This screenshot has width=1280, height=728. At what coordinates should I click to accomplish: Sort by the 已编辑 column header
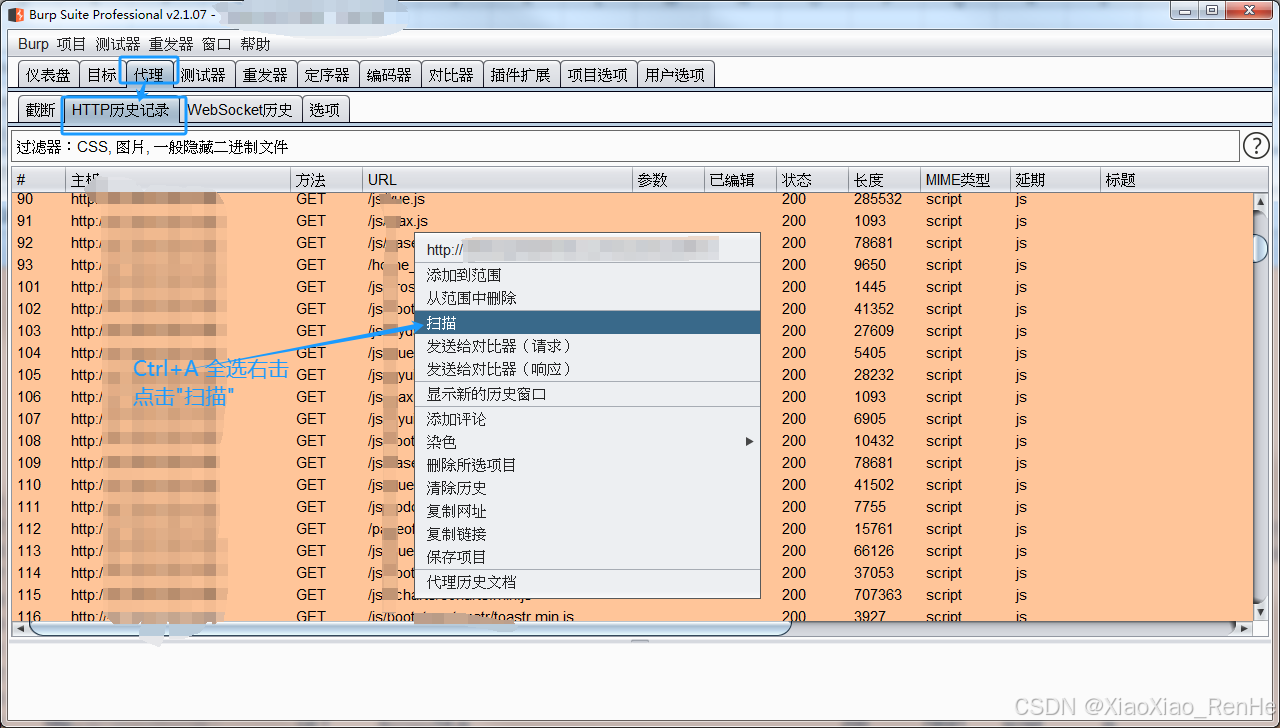[740, 180]
